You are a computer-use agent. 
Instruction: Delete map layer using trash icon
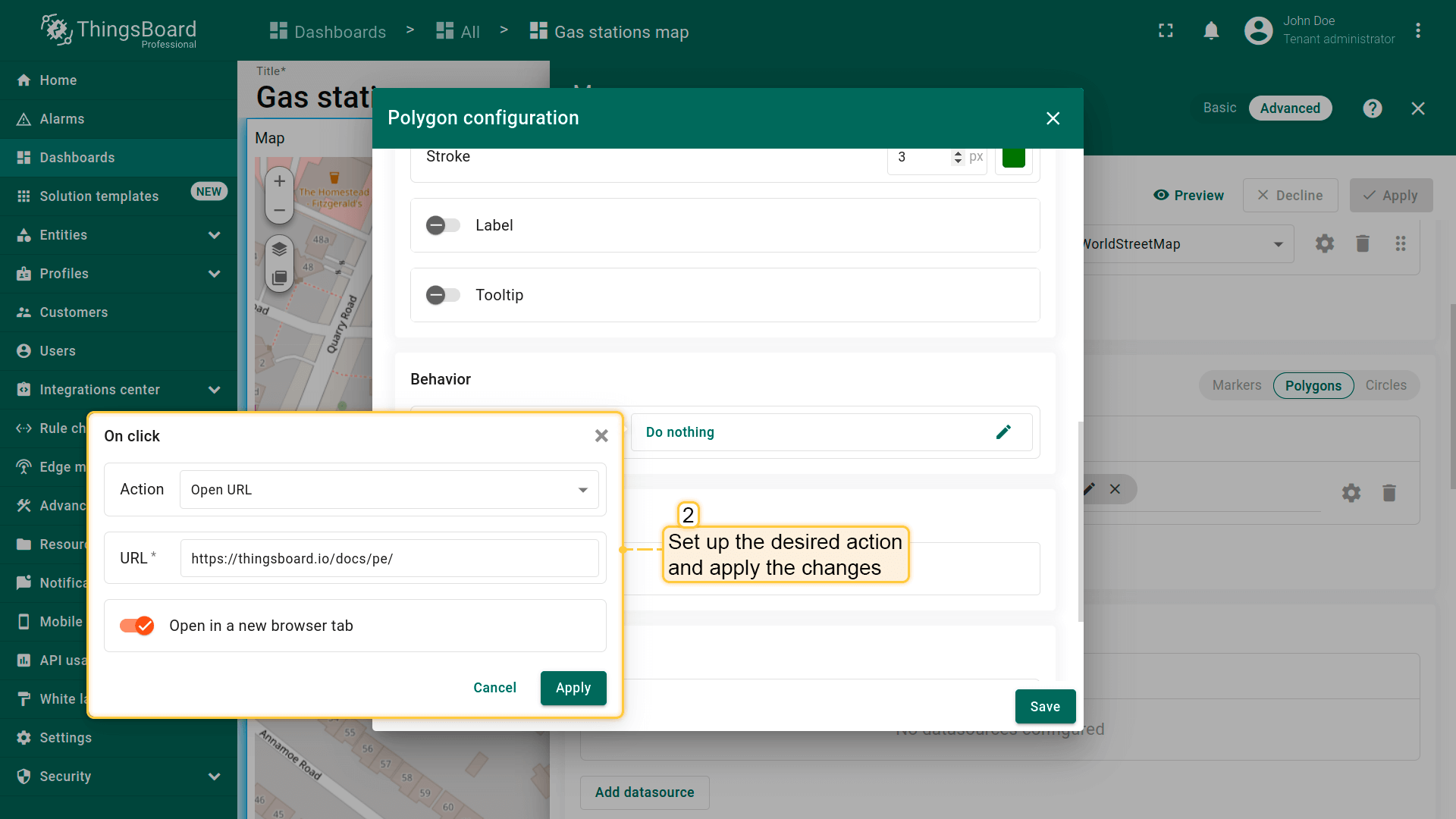coord(1363,243)
